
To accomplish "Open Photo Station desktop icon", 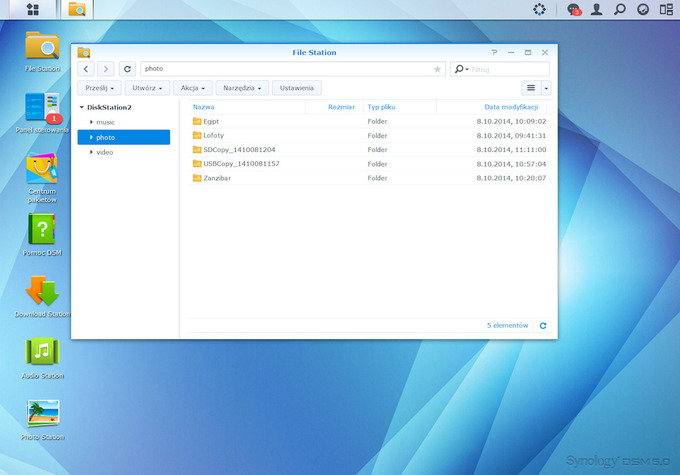I will coord(42,413).
